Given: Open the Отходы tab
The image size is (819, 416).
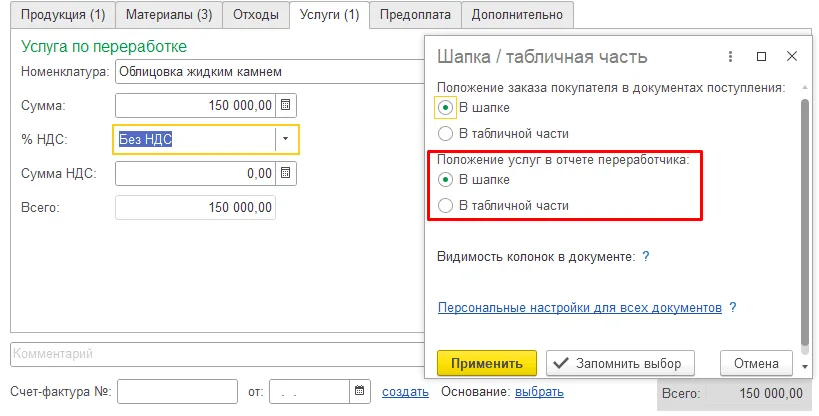Looking at the screenshot, I should pos(255,15).
